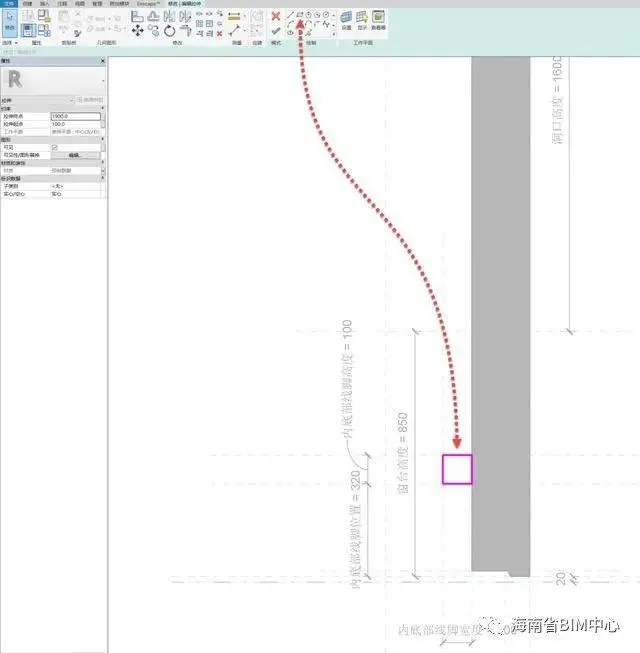Collapse the 图形 graphics section
This screenshot has height=653, width=640.
click(103, 140)
